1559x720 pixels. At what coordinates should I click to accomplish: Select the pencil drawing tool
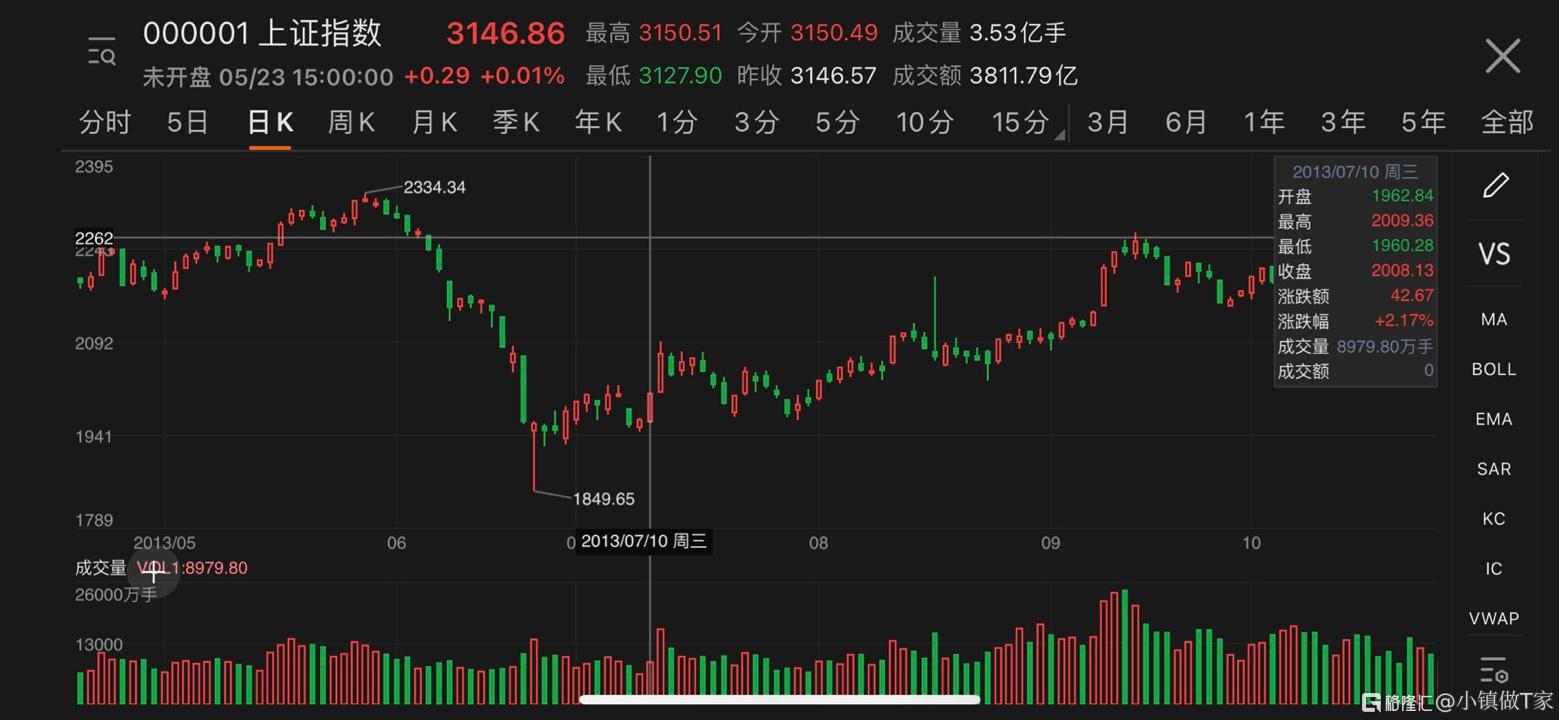click(1494, 185)
